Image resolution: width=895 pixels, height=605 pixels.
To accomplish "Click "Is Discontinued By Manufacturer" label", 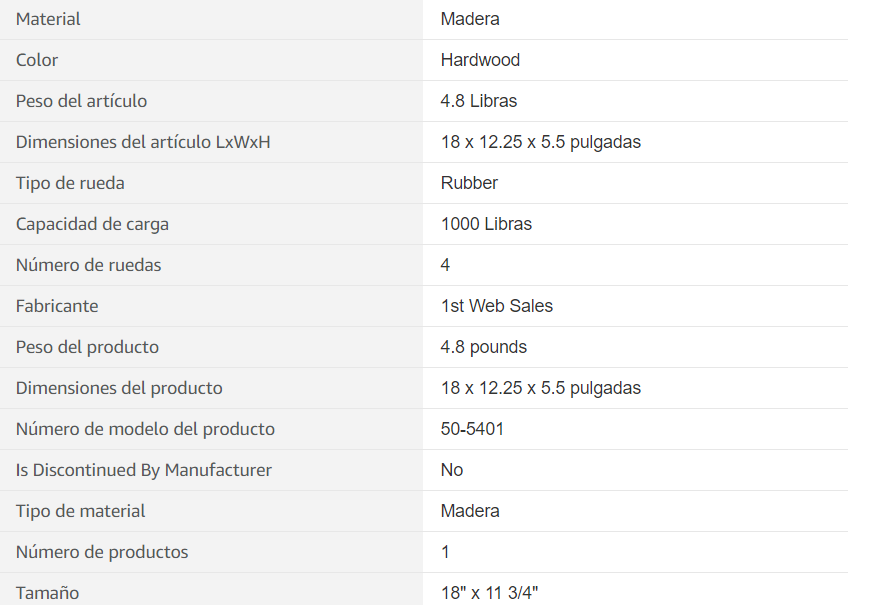I will (x=143, y=470).
